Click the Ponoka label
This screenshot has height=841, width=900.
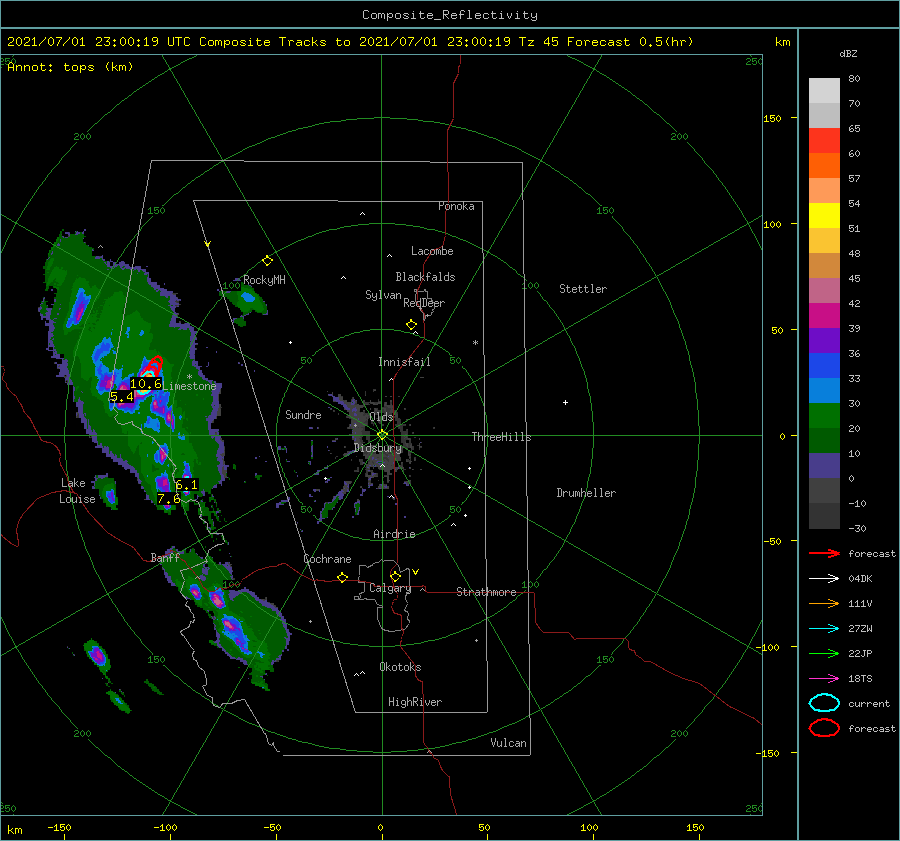456,206
